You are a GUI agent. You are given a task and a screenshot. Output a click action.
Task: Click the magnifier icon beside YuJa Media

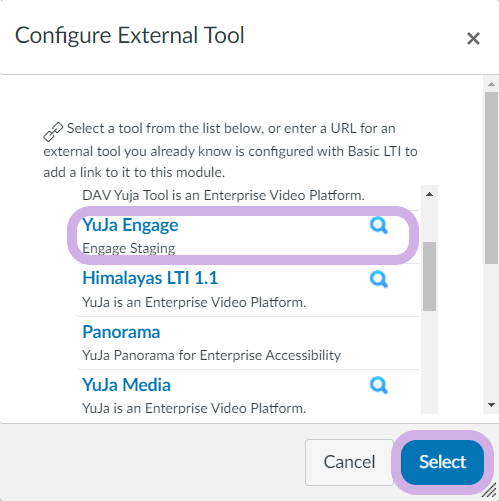[x=379, y=385]
